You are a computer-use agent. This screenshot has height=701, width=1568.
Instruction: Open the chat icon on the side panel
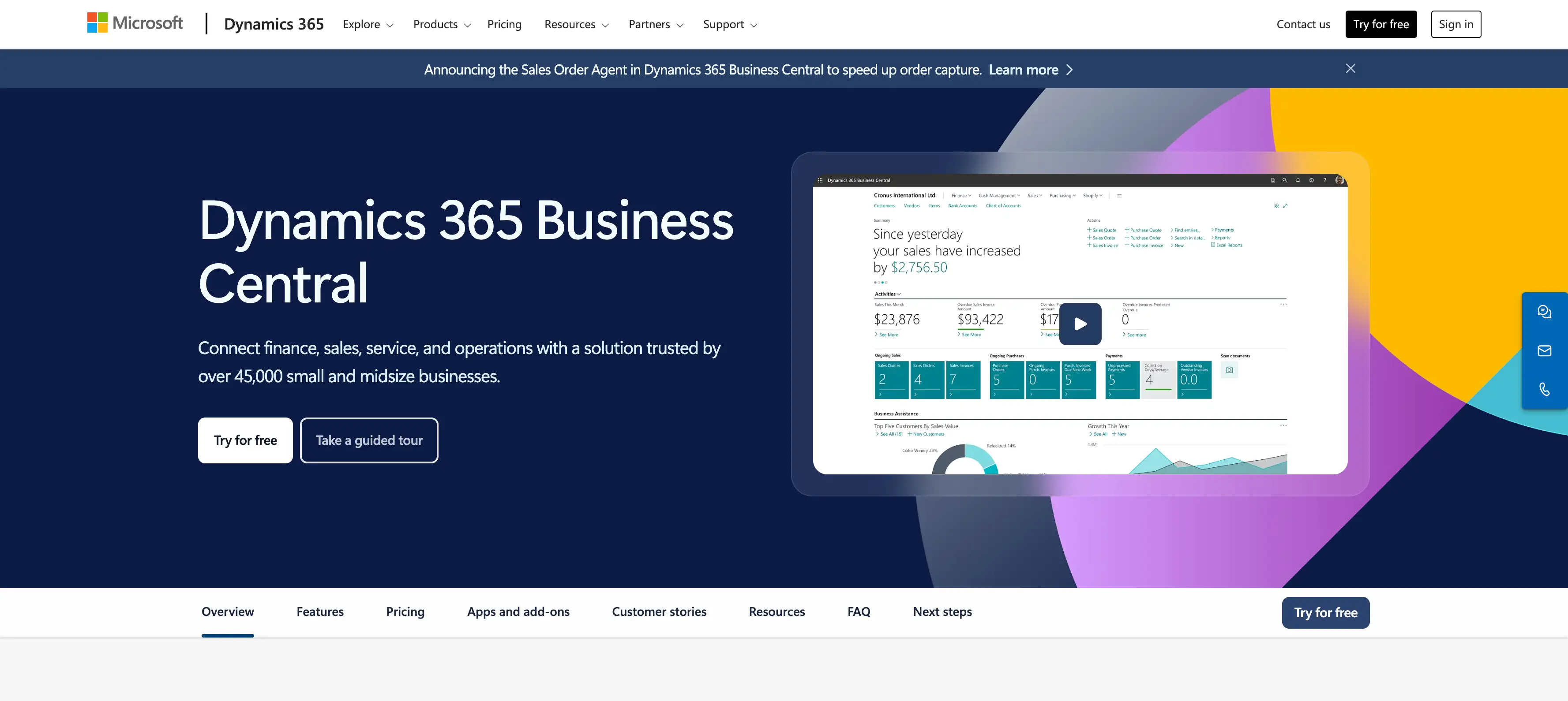(x=1544, y=312)
